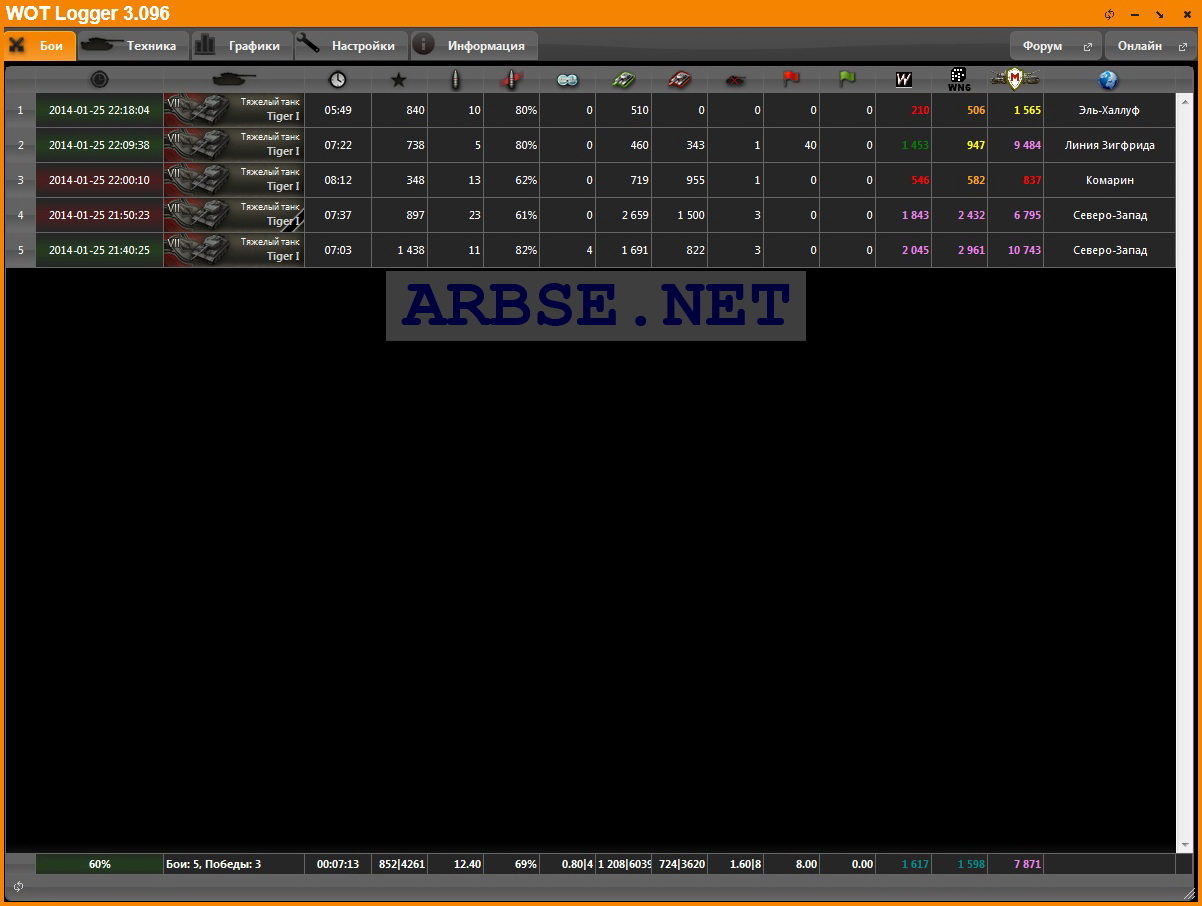Open the Графики charts tab

coord(242,46)
